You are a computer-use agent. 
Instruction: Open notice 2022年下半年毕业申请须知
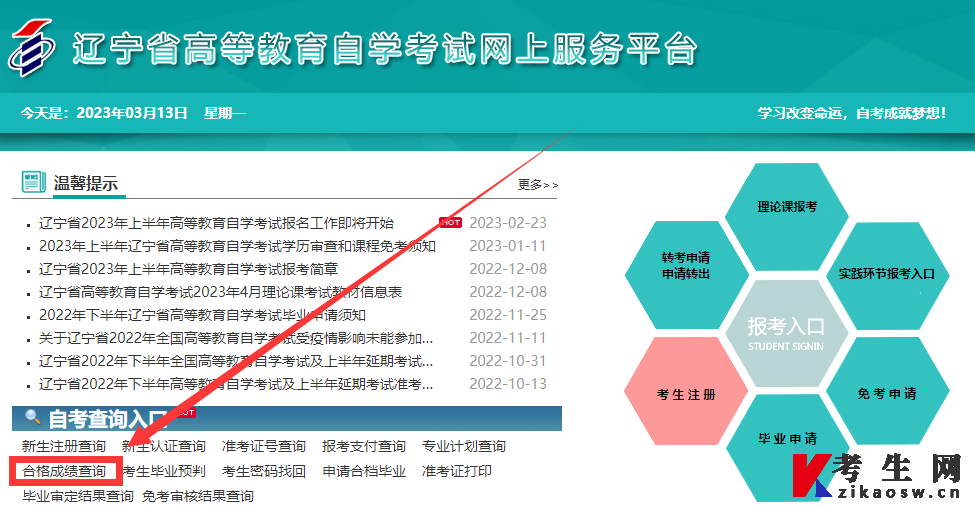tap(202, 315)
